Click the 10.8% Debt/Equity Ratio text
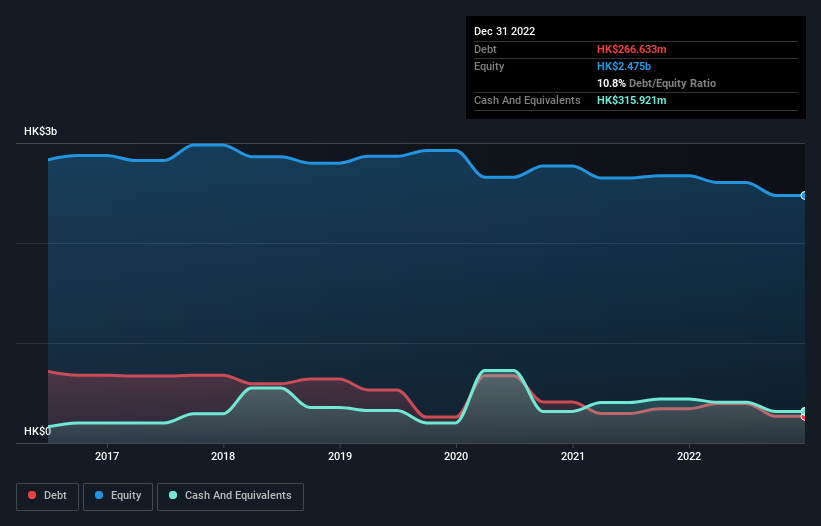 tap(657, 83)
